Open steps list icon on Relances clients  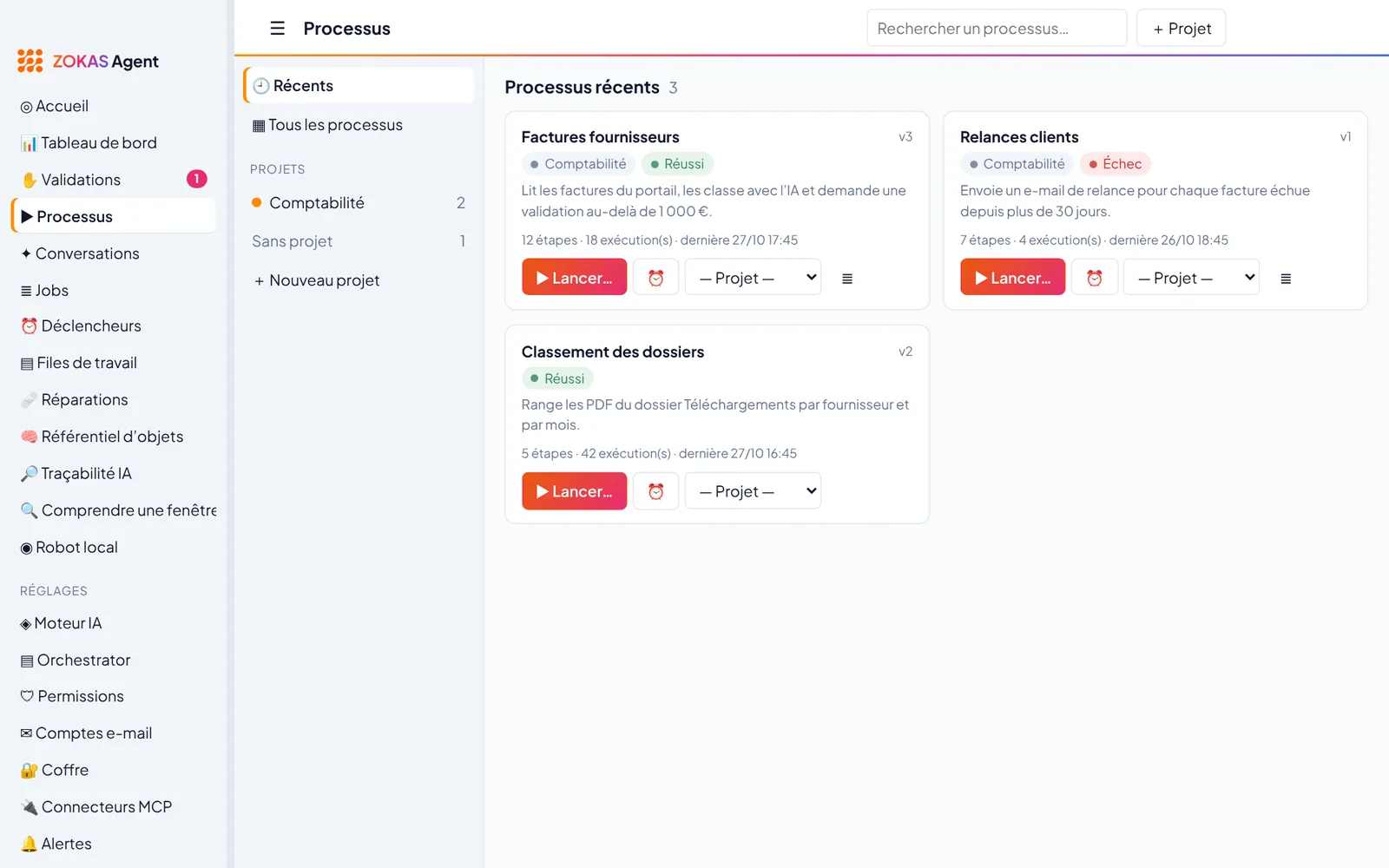(1286, 279)
